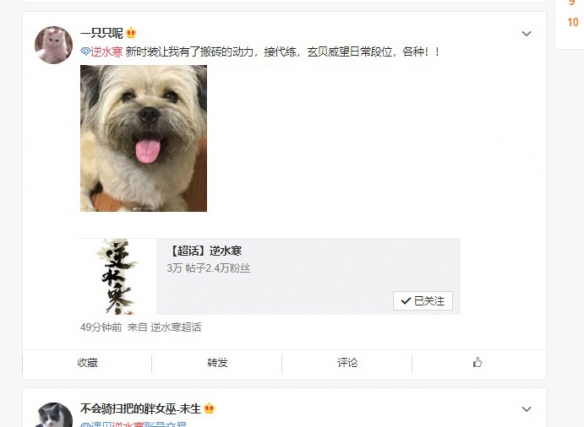
Task: Enlarge the fluffy dog photo
Action: (144, 138)
